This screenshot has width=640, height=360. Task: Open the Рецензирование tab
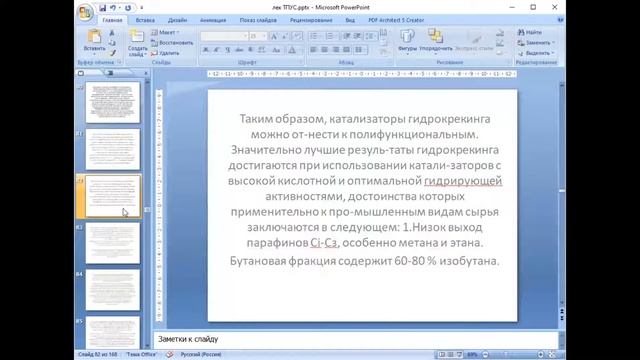pos(311,20)
